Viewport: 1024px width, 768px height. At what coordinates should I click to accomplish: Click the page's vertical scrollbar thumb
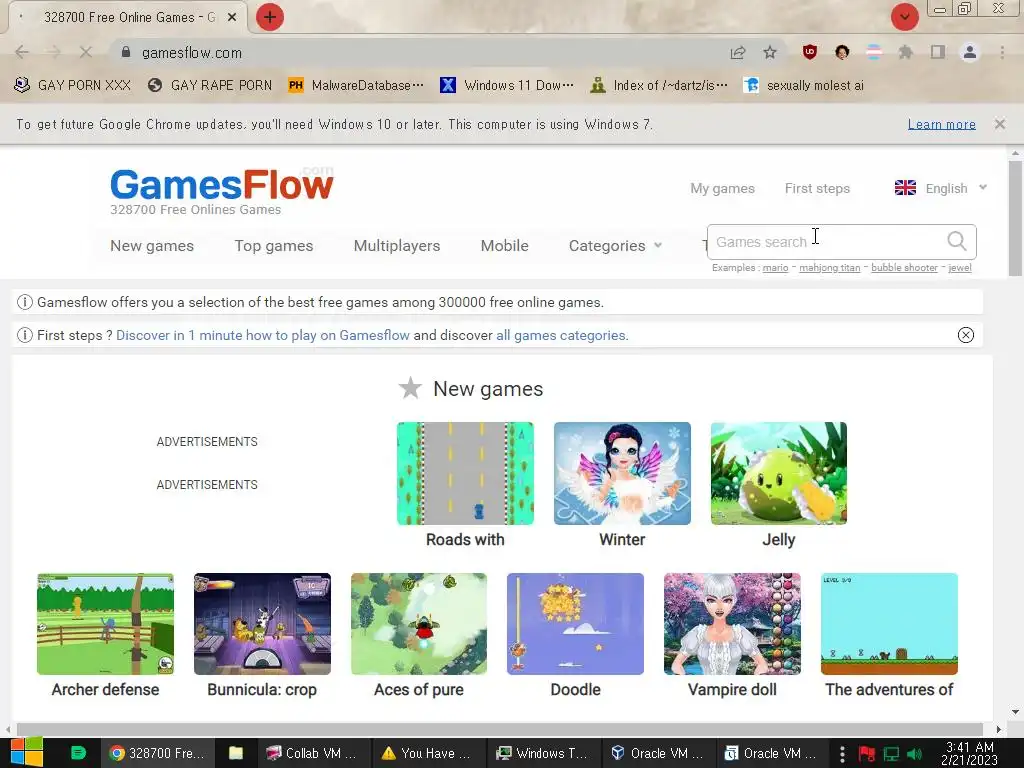point(1015,218)
